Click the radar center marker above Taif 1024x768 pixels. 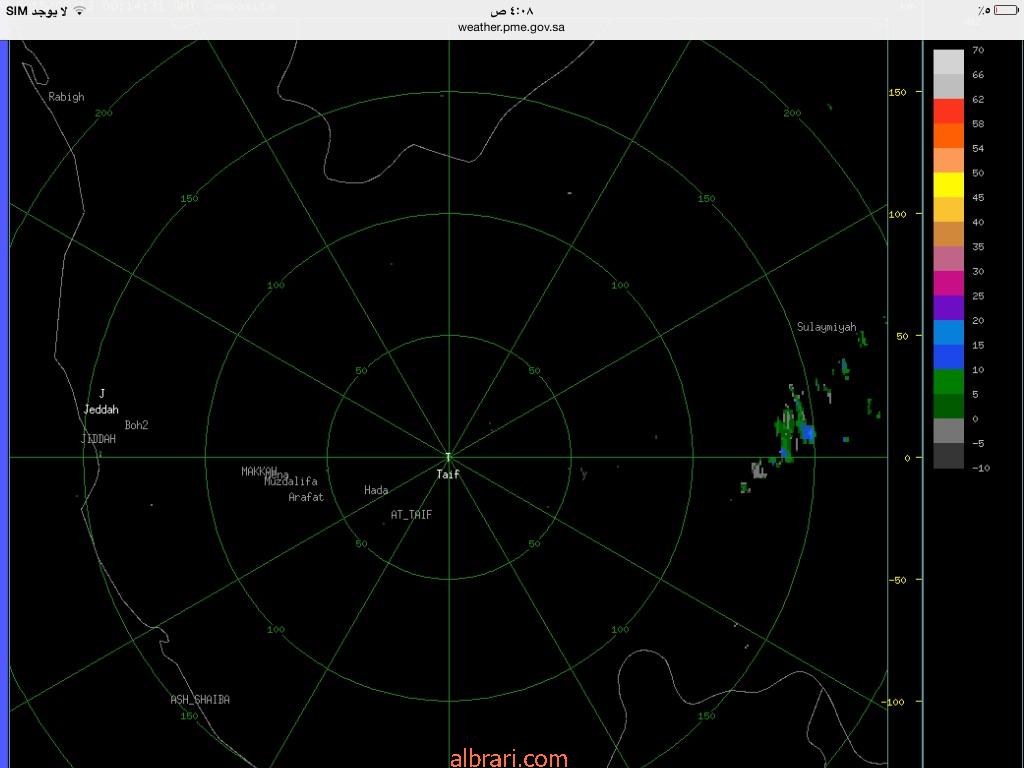click(449, 456)
